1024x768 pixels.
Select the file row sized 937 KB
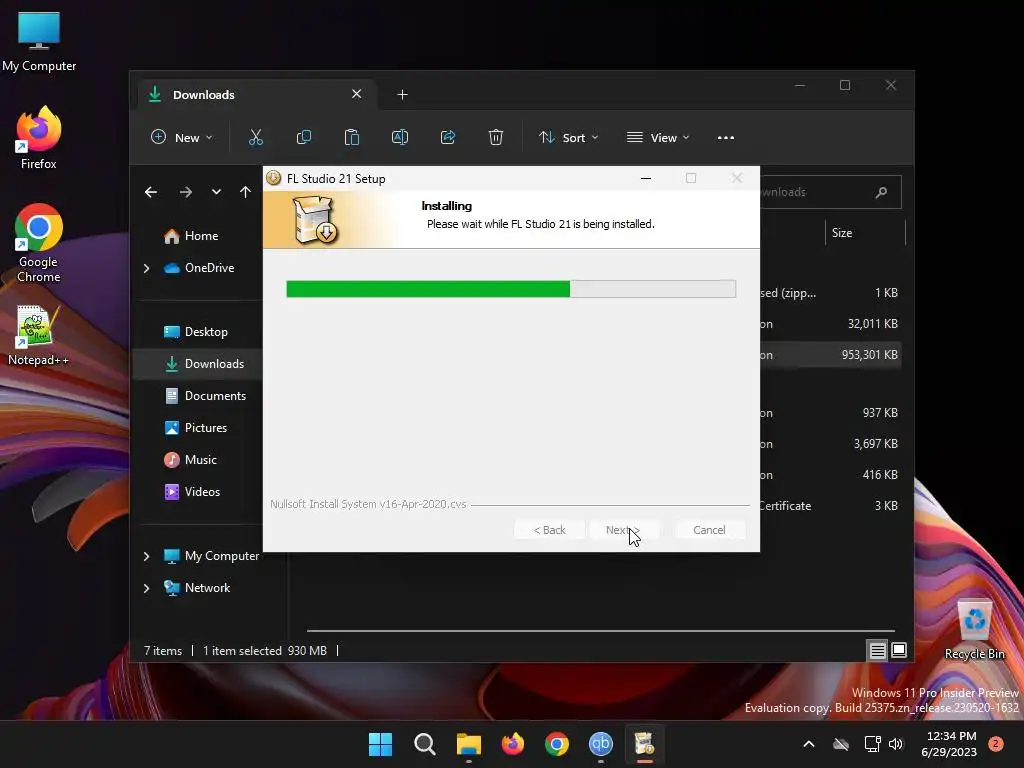(829, 413)
